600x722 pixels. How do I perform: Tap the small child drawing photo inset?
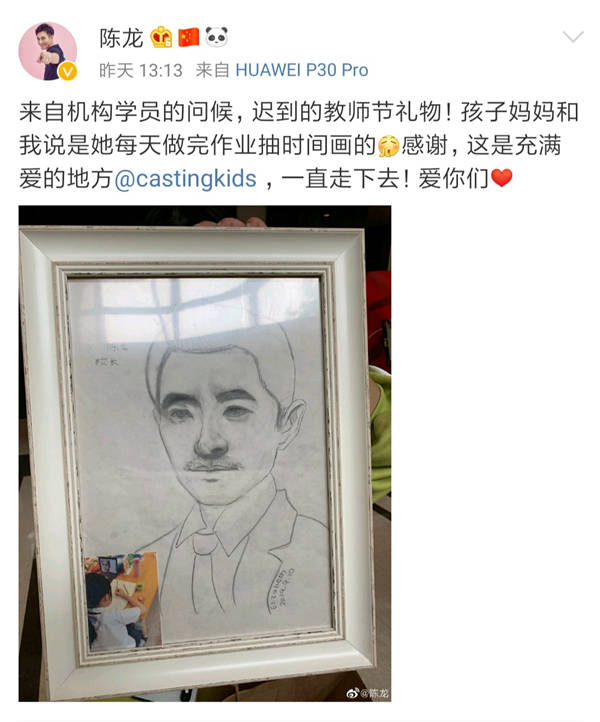pos(122,601)
